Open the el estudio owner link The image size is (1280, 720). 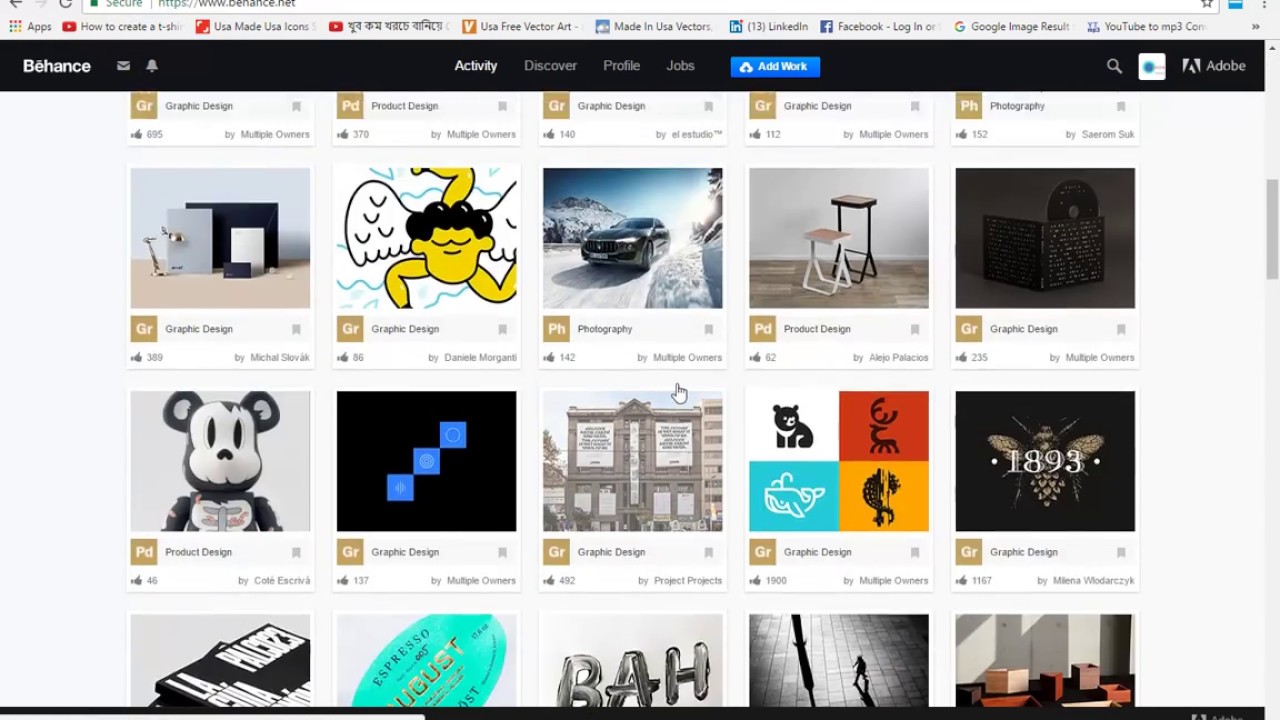(696, 134)
